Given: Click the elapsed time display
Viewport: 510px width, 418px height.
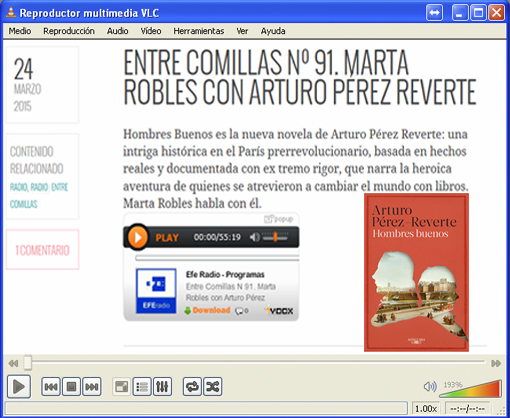Looking at the screenshot, I should click(467, 408).
